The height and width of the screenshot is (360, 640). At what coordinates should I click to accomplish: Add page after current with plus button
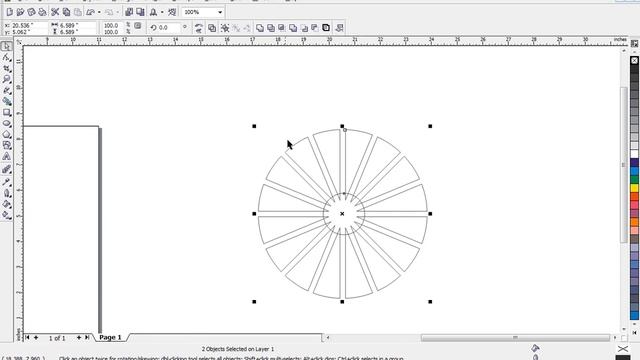79,338
